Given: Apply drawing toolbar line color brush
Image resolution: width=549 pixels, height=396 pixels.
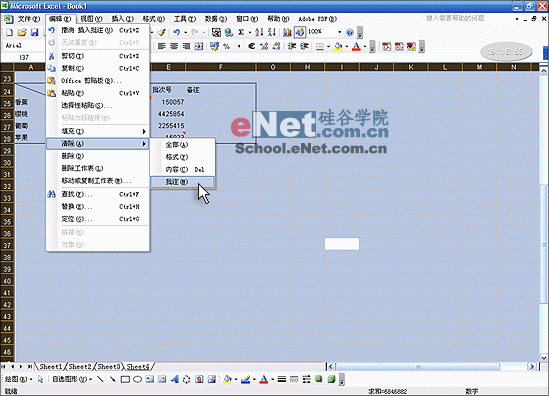Looking at the screenshot, I should (x=245, y=379).
